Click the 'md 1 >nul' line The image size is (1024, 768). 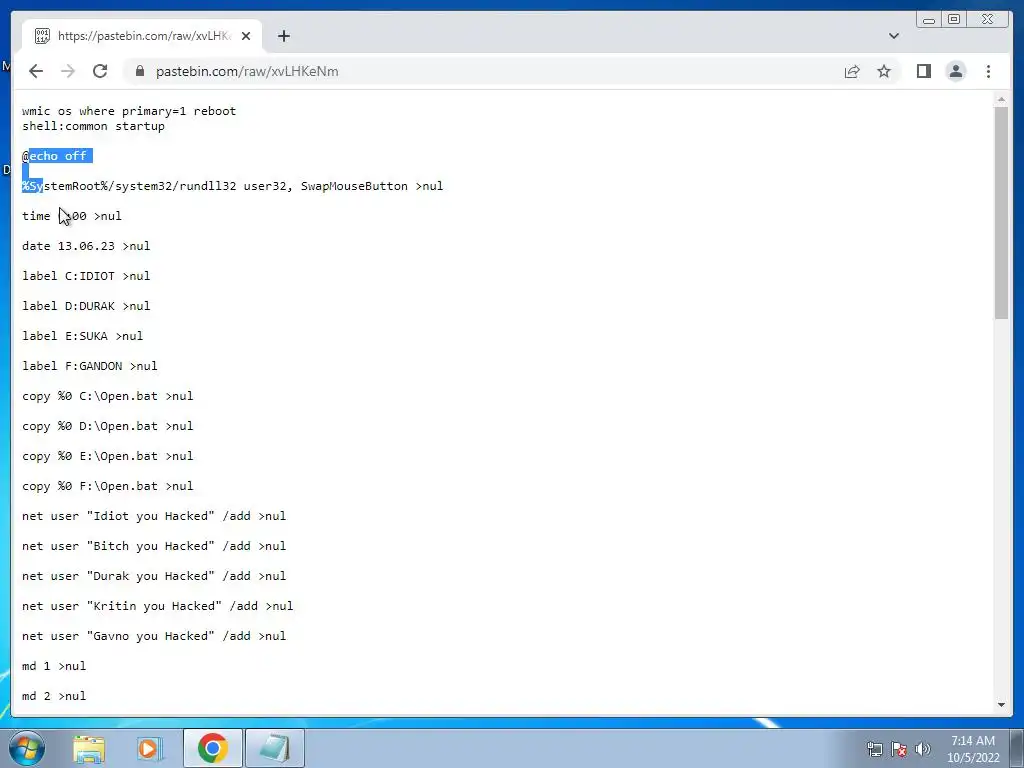54,667
